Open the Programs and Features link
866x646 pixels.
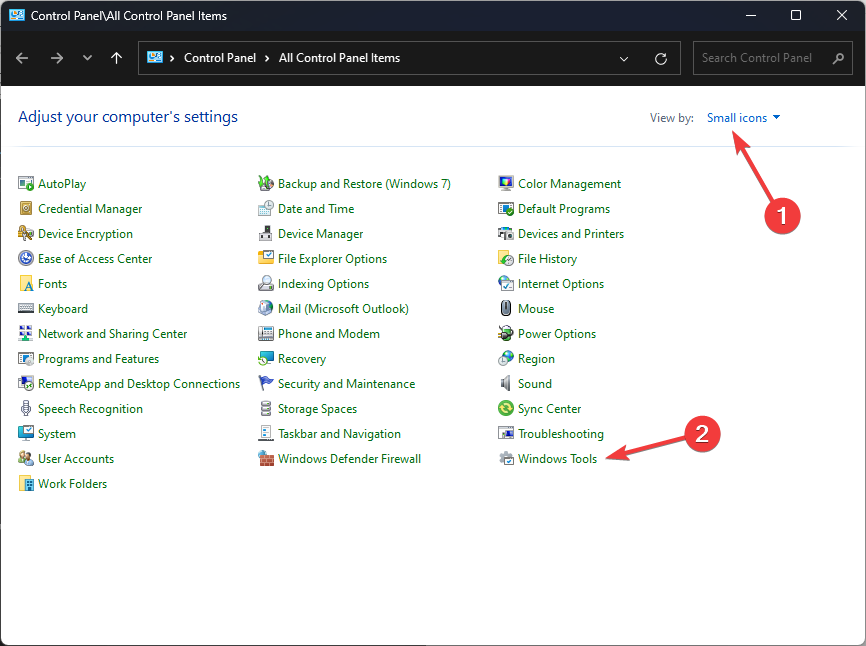[x=98, y=359]
